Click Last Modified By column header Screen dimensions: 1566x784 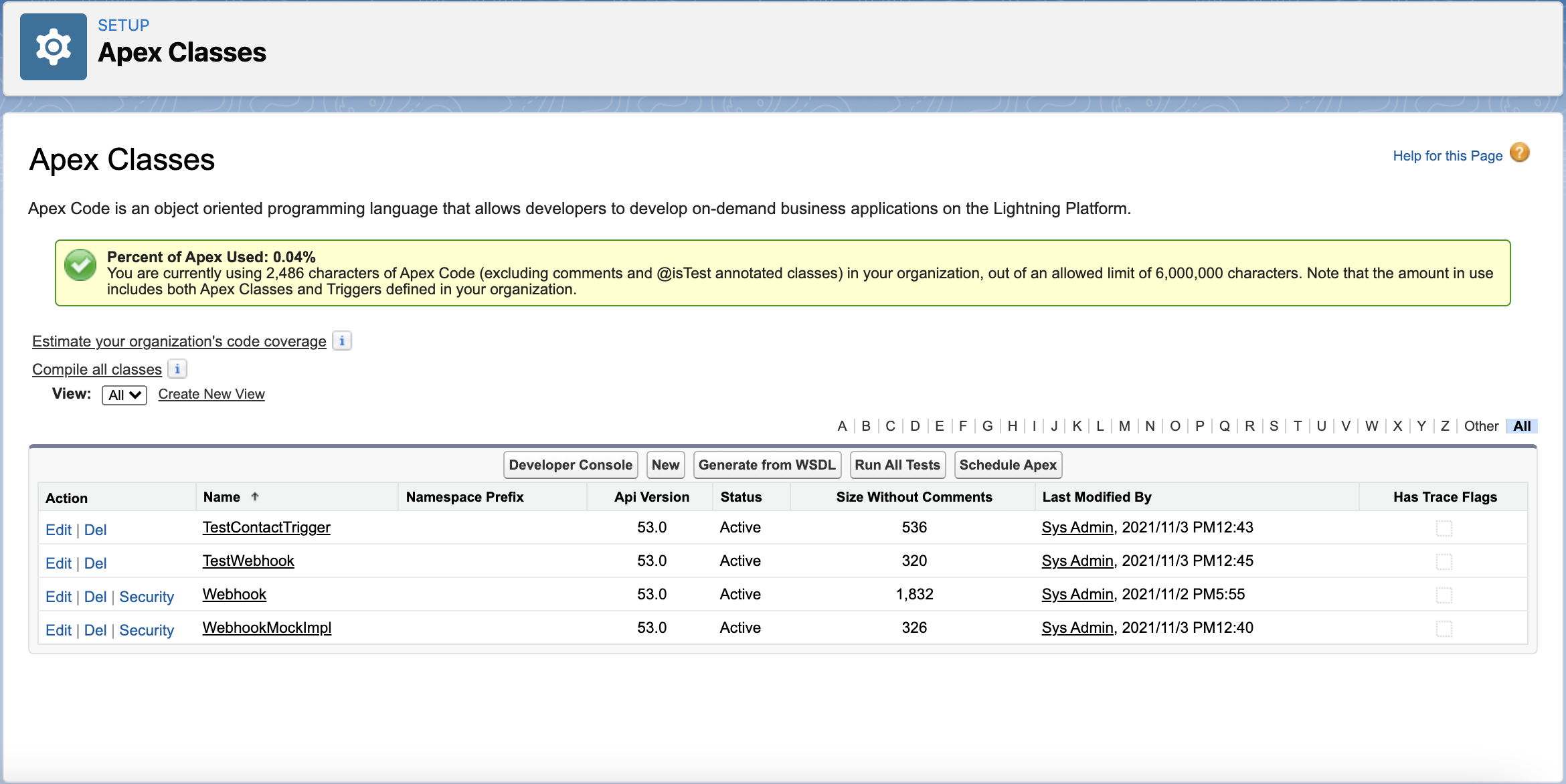tap(1097, 497)
